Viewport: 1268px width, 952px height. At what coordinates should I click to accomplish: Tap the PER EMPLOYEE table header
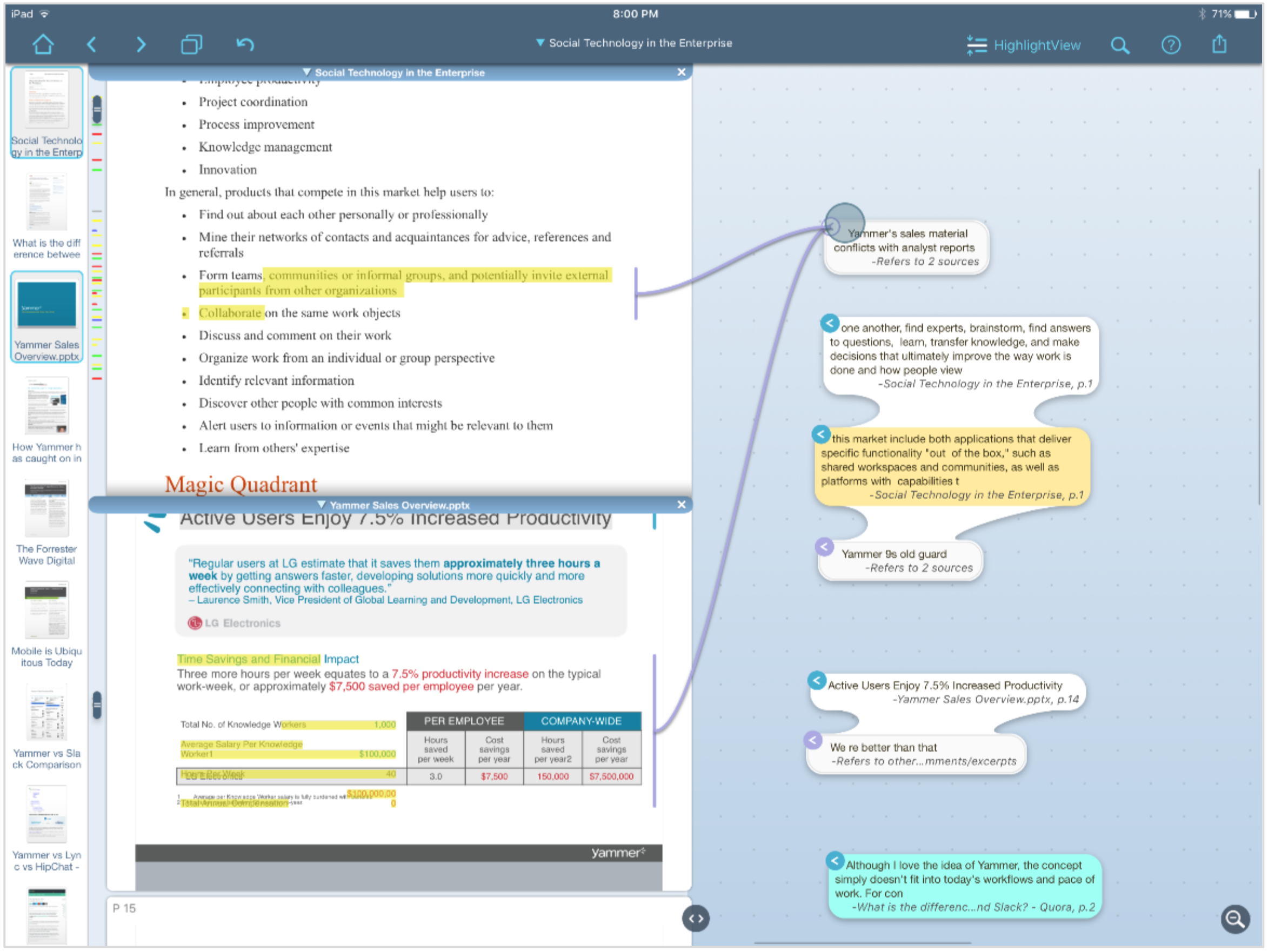464,722
